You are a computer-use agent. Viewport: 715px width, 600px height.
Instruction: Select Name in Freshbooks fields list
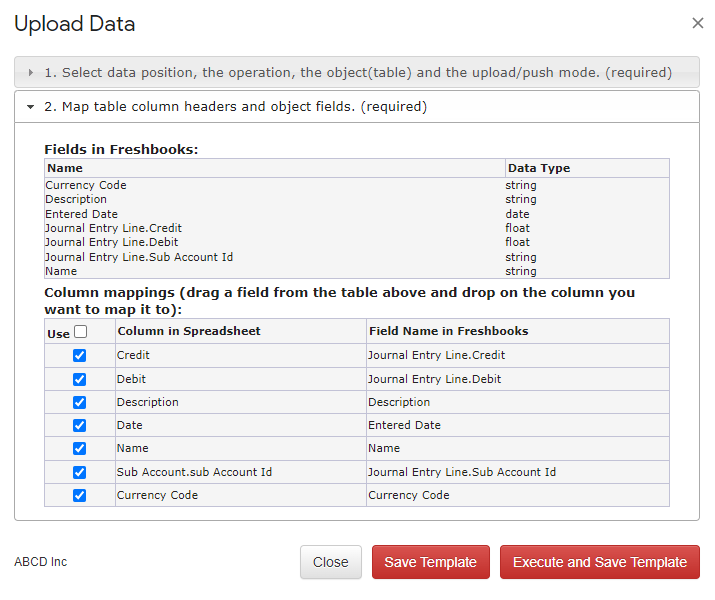[61, 271]
